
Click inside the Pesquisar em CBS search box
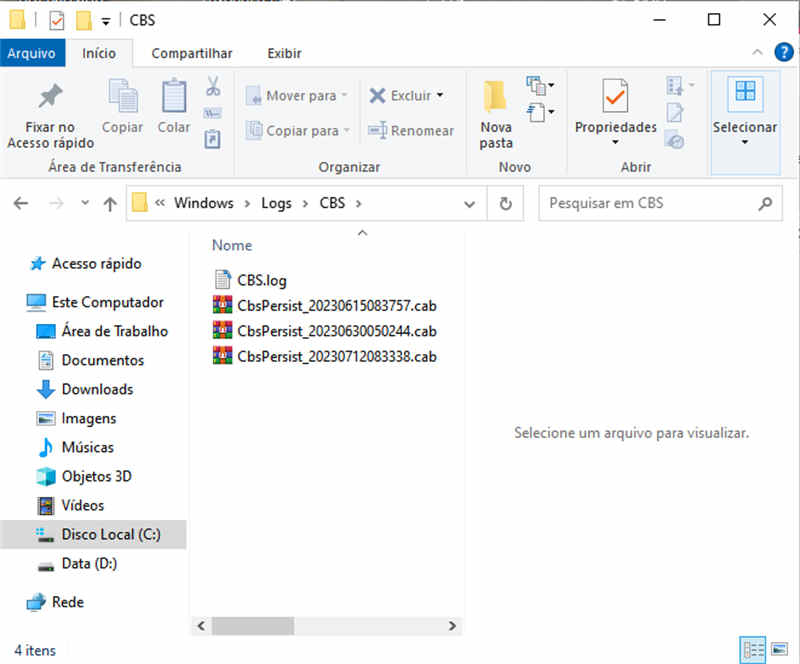click(640, 203)
